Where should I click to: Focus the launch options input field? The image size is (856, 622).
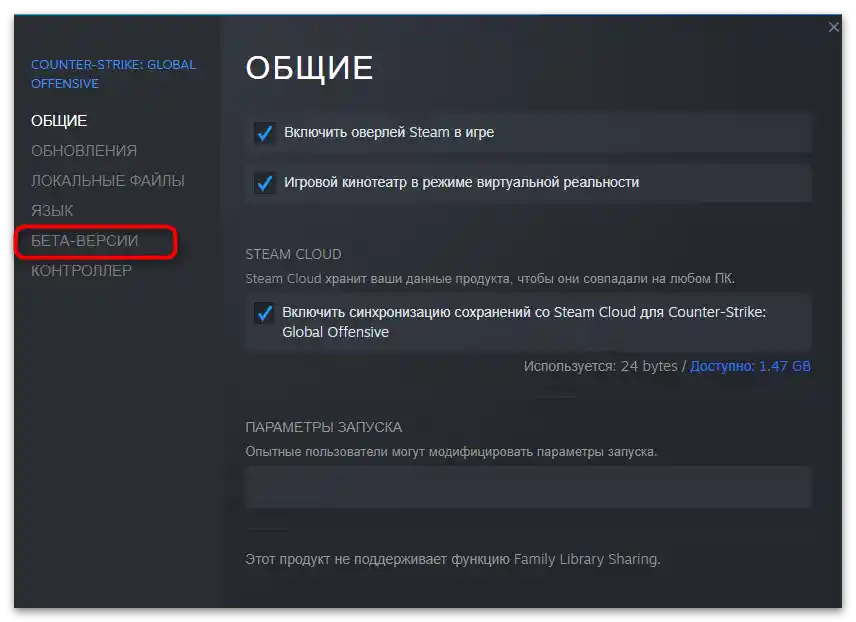(528, 487)
